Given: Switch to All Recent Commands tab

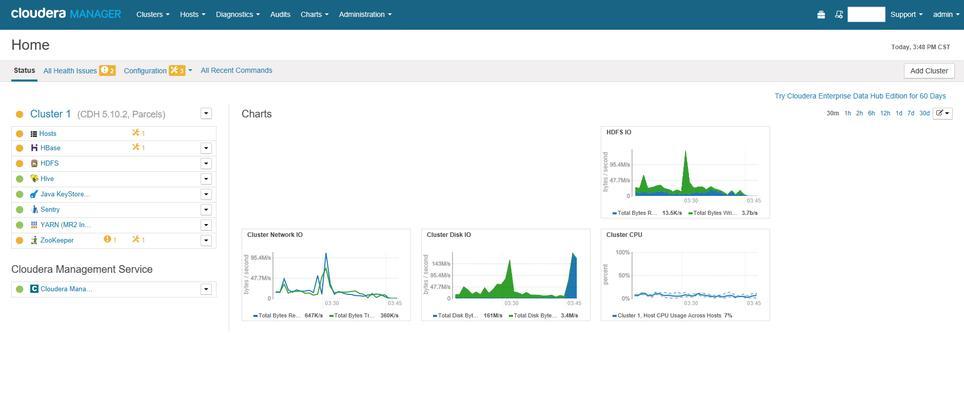Looking at the screenshot, I should 236,71.
